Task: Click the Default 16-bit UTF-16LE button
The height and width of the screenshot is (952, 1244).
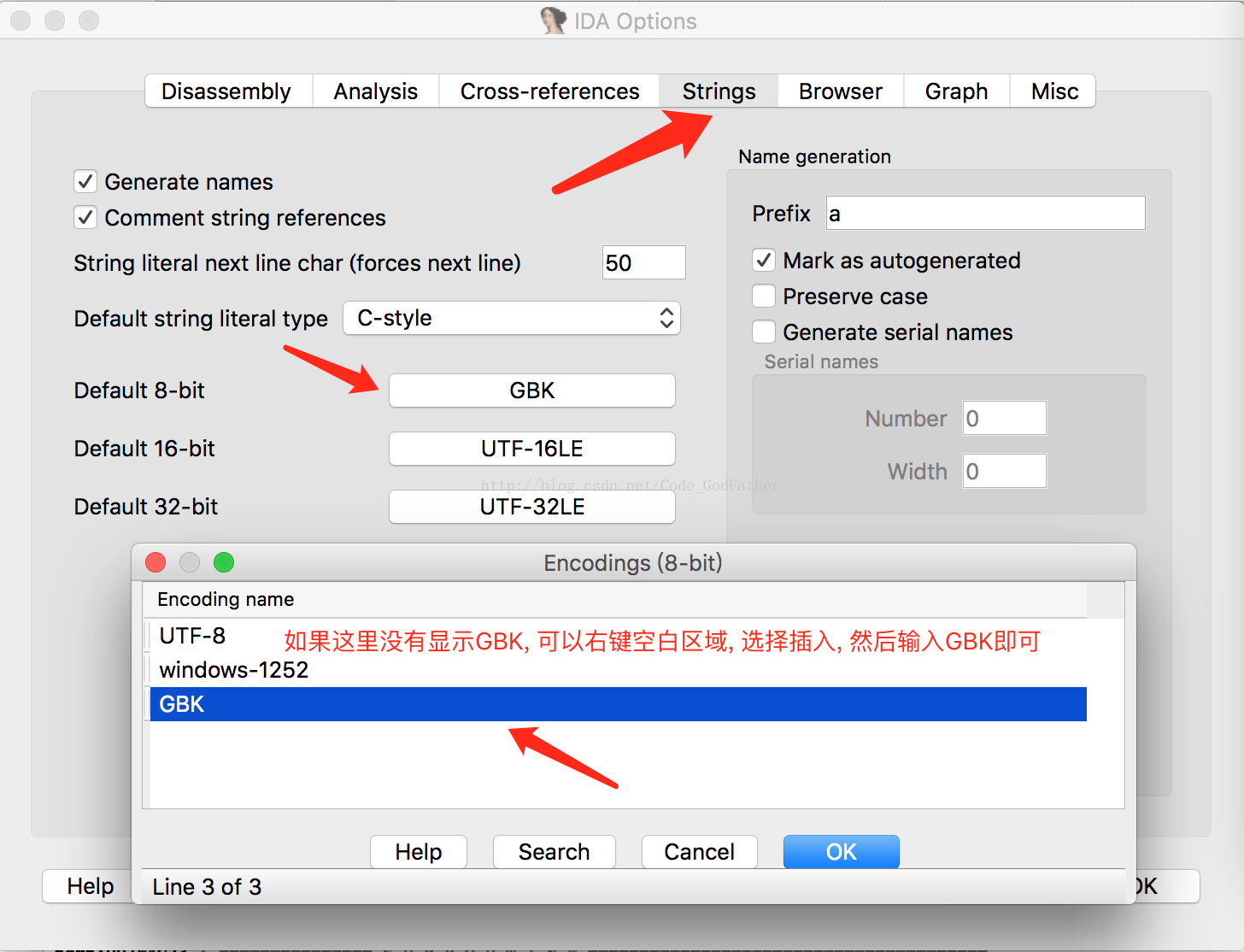Action: [532, 449]
